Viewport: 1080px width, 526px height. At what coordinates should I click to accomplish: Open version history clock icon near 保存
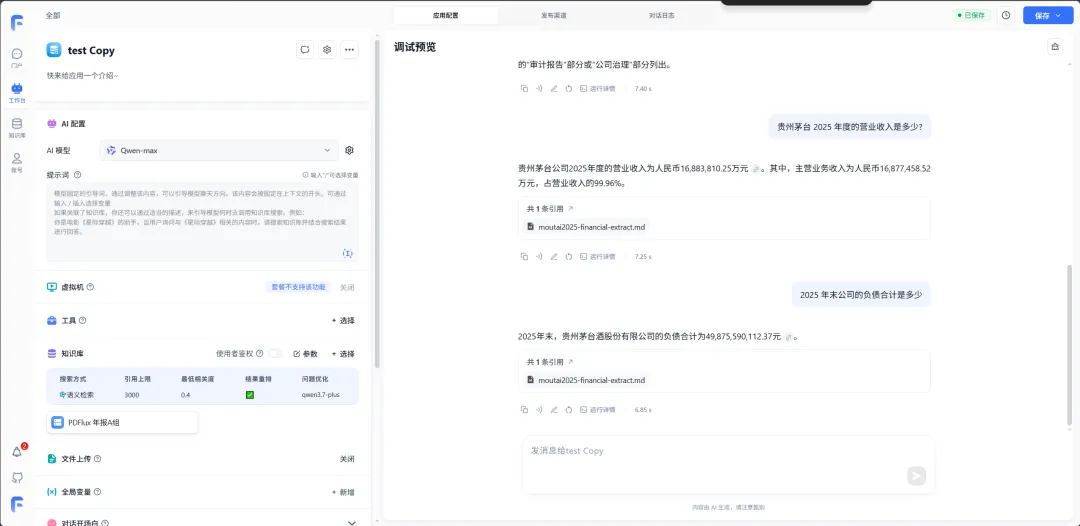(x=1006, y=15)
